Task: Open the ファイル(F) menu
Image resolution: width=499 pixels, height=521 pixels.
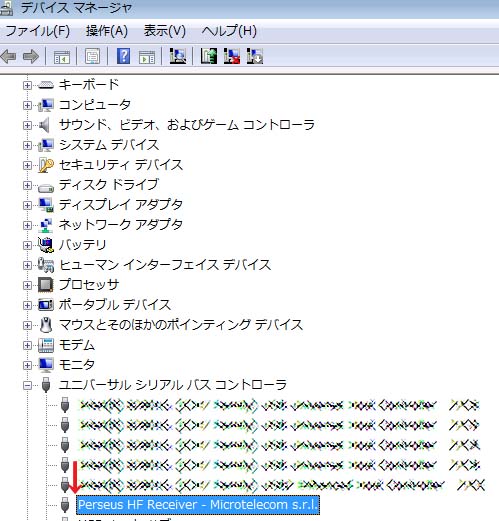Action: pyautogui.click(x=38, y=31)
